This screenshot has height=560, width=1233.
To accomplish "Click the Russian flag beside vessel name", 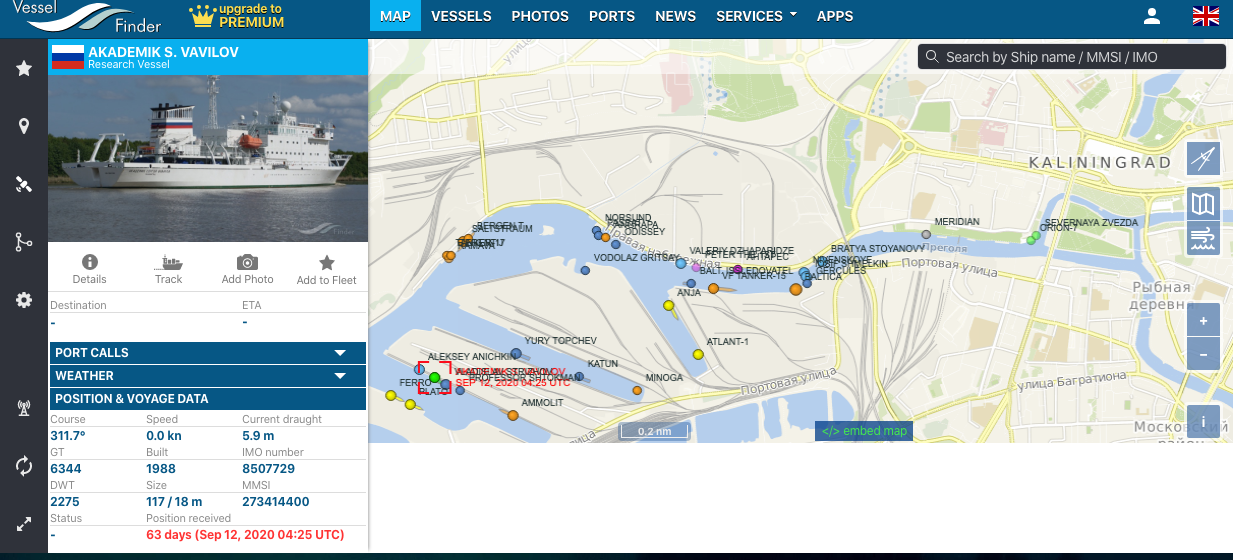I will click(67, 56).
